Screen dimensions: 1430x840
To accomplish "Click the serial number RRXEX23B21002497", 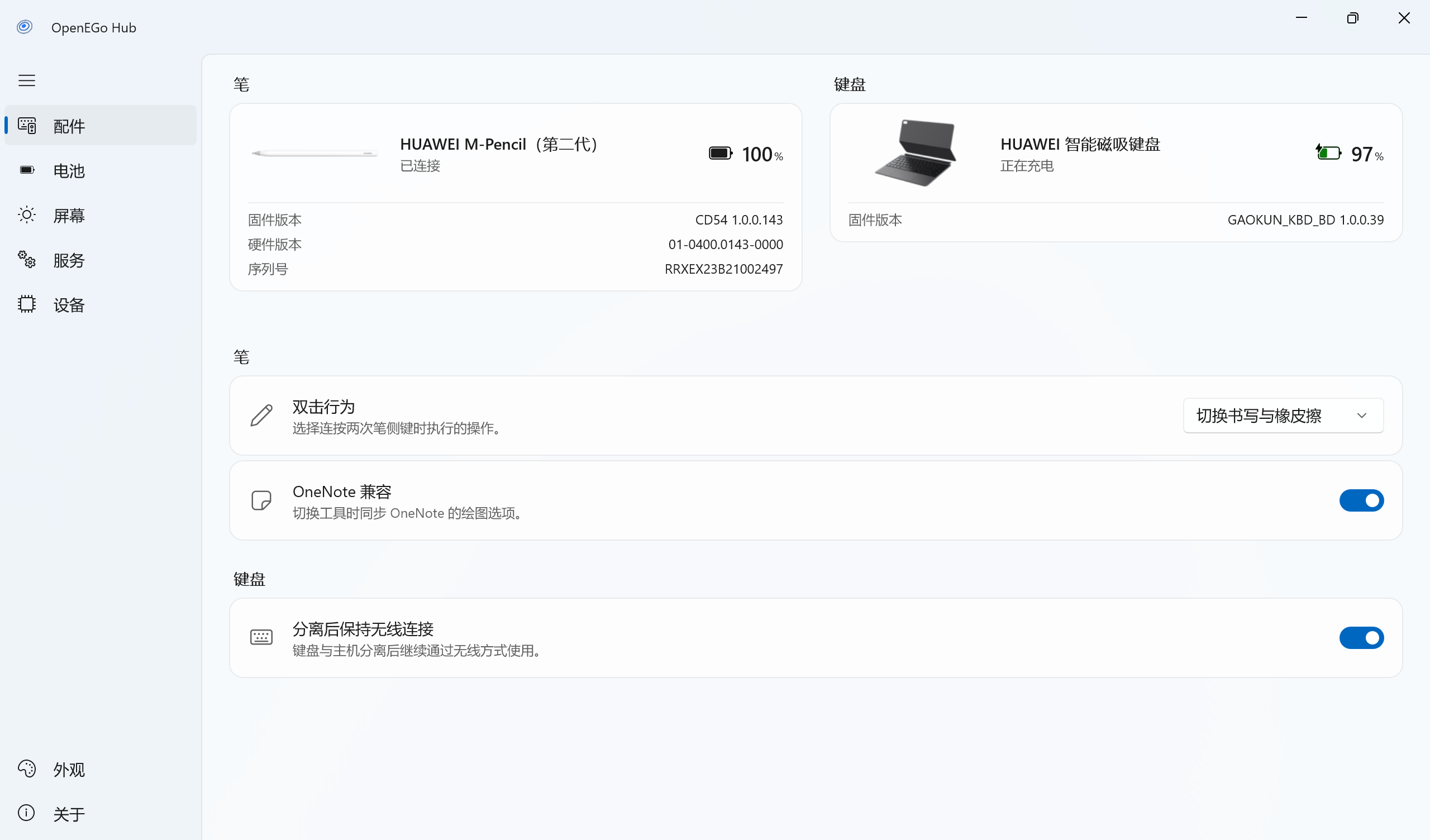I will tap(724, 269).
